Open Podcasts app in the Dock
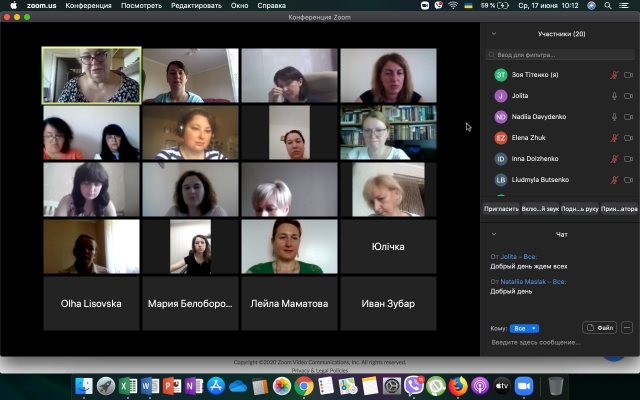This screenshot has height=400, width=640. (480, 386)
